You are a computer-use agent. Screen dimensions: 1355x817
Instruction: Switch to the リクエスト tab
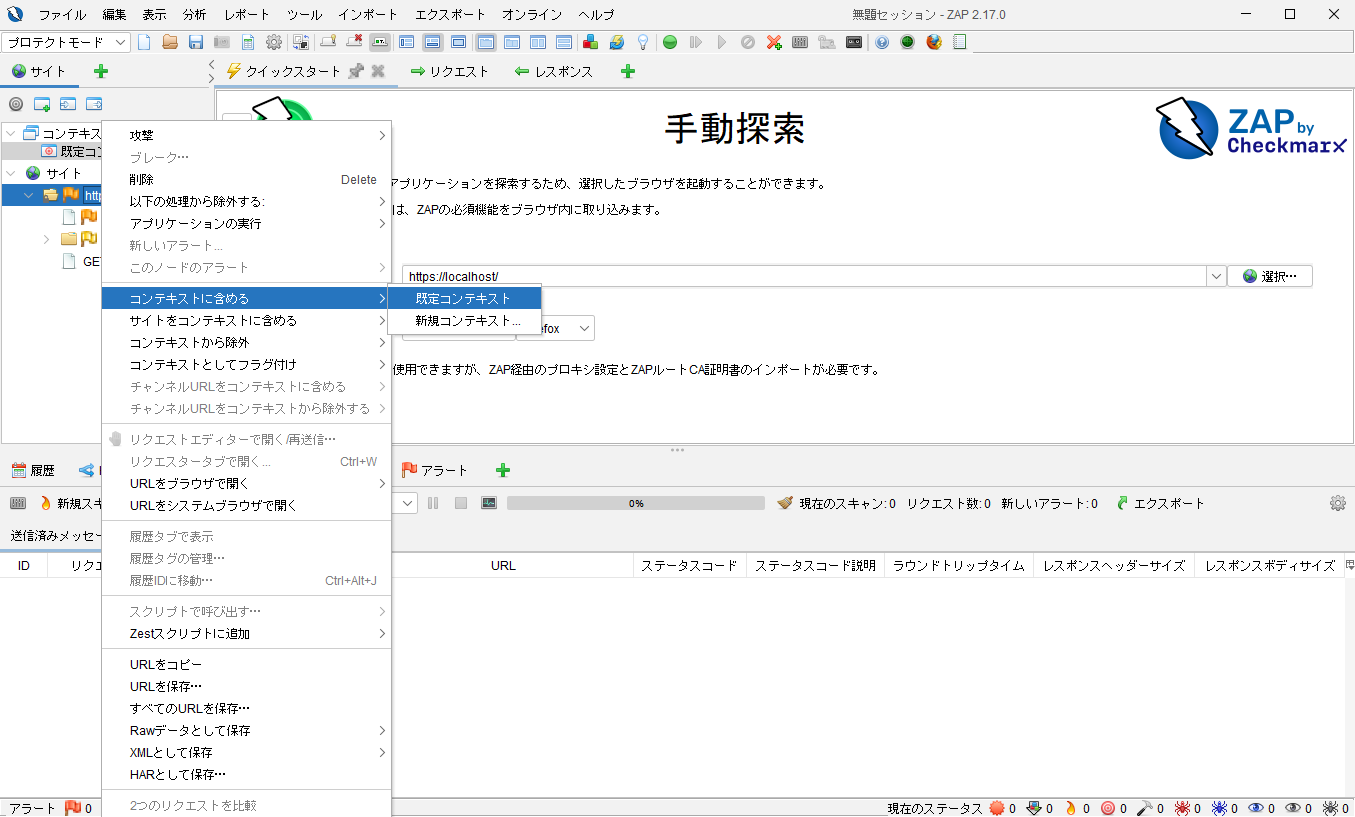pos(449,71)
